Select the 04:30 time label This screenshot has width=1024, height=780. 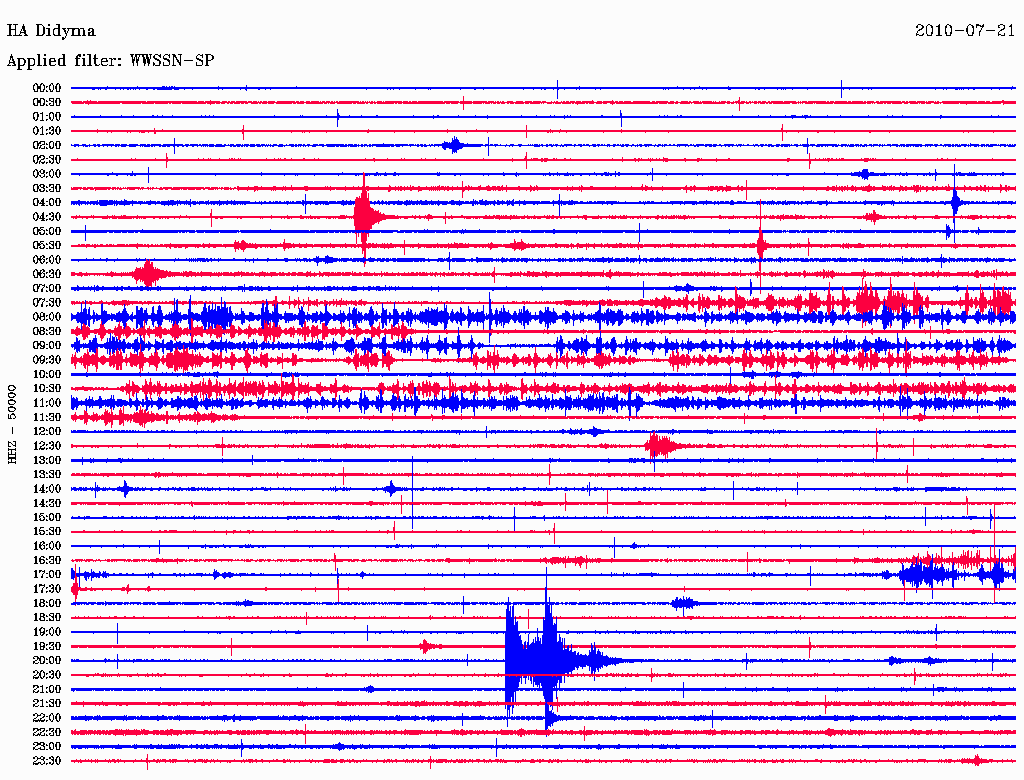click(46, 217)
